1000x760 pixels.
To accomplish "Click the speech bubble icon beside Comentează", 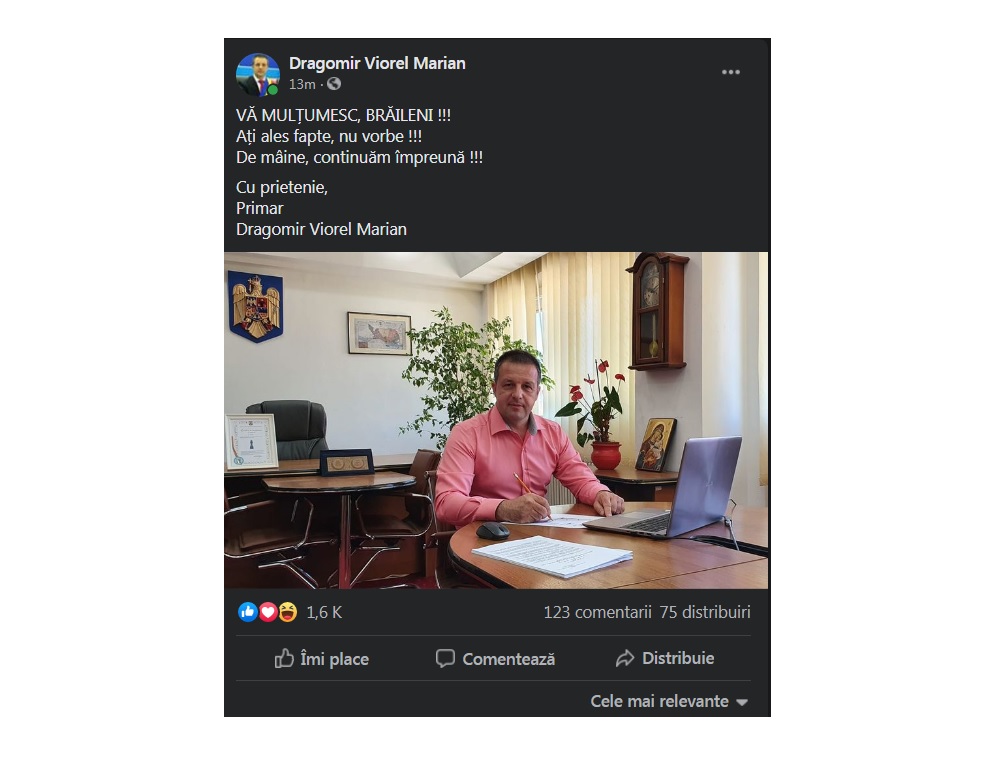I will point(445,659).
